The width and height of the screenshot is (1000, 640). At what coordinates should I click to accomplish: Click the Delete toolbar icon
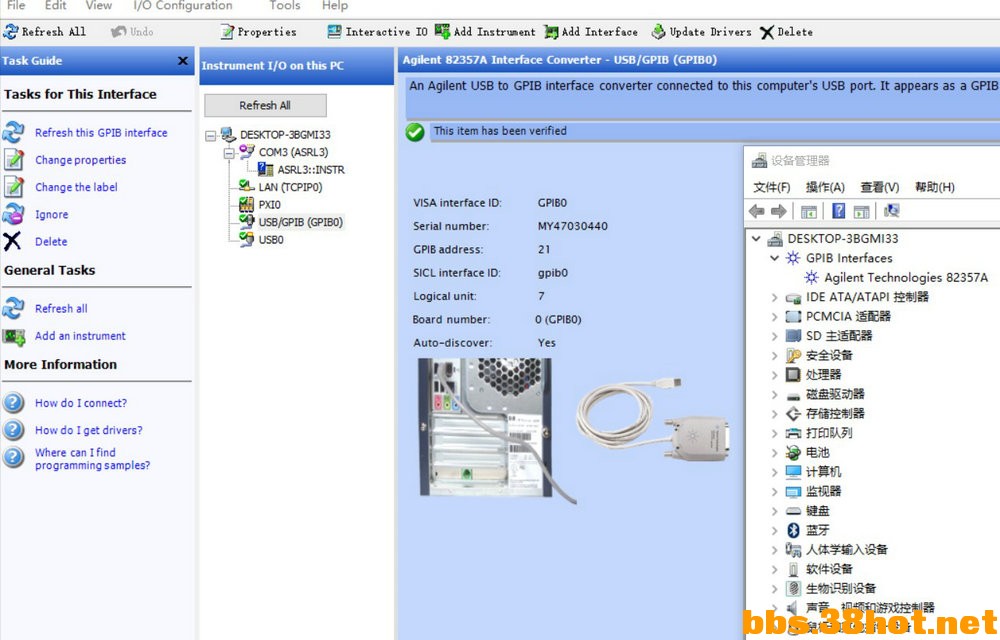point(767,32)
